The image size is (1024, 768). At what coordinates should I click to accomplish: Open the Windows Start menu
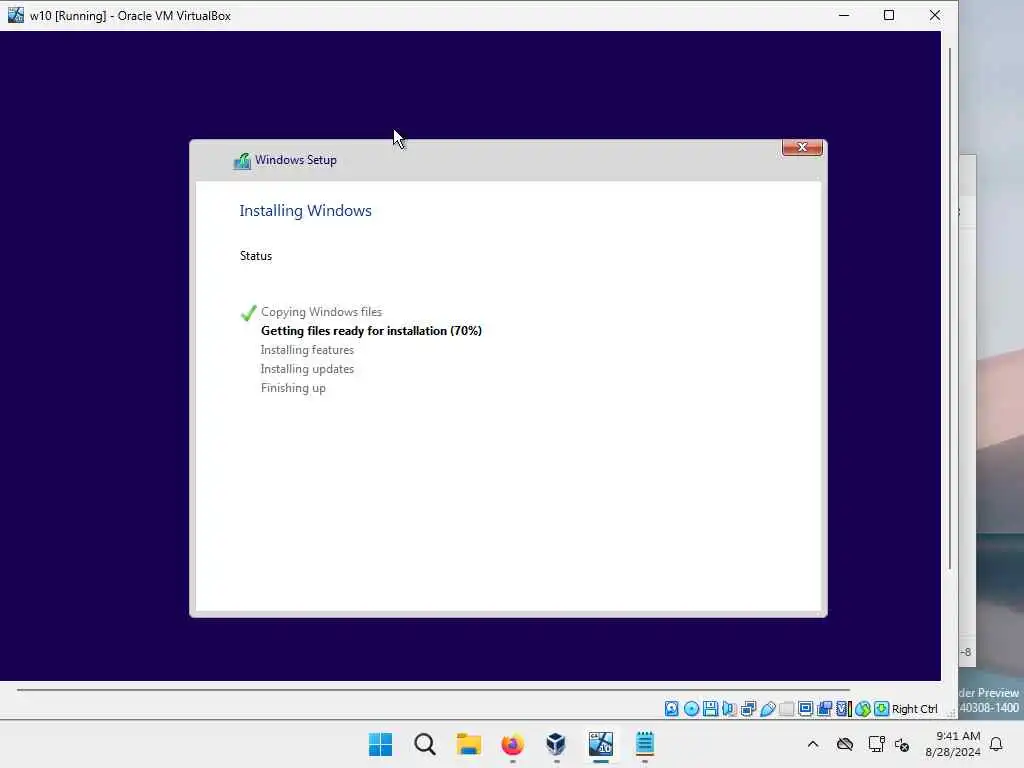pos(381,744)
